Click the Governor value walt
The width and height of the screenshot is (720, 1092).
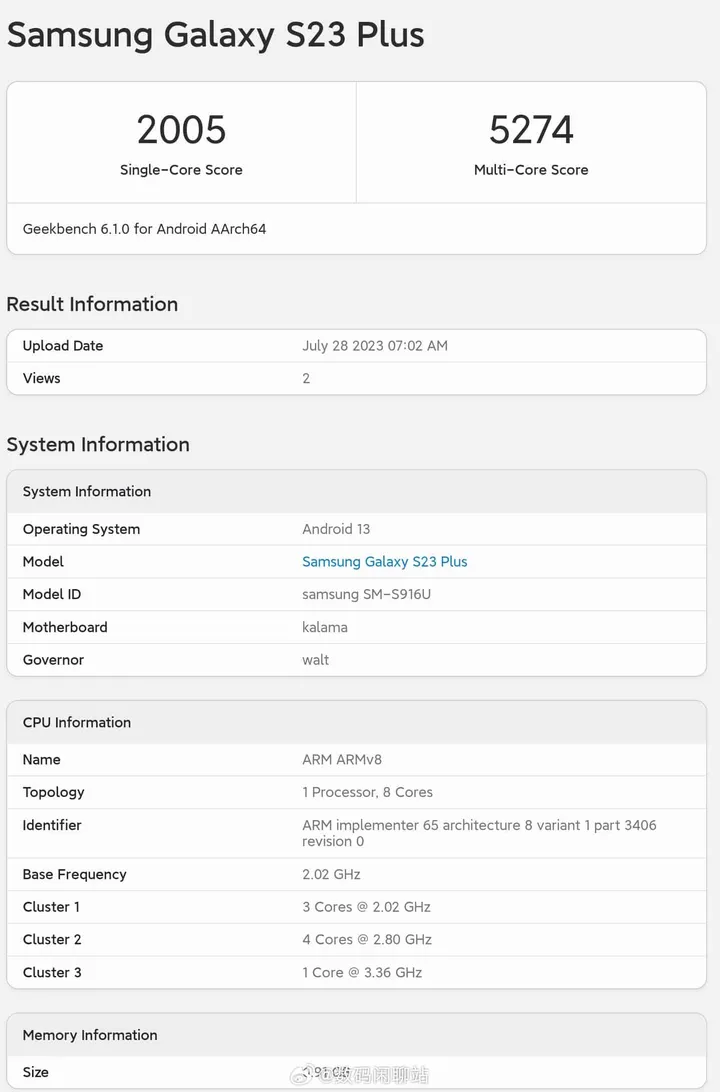315,660
